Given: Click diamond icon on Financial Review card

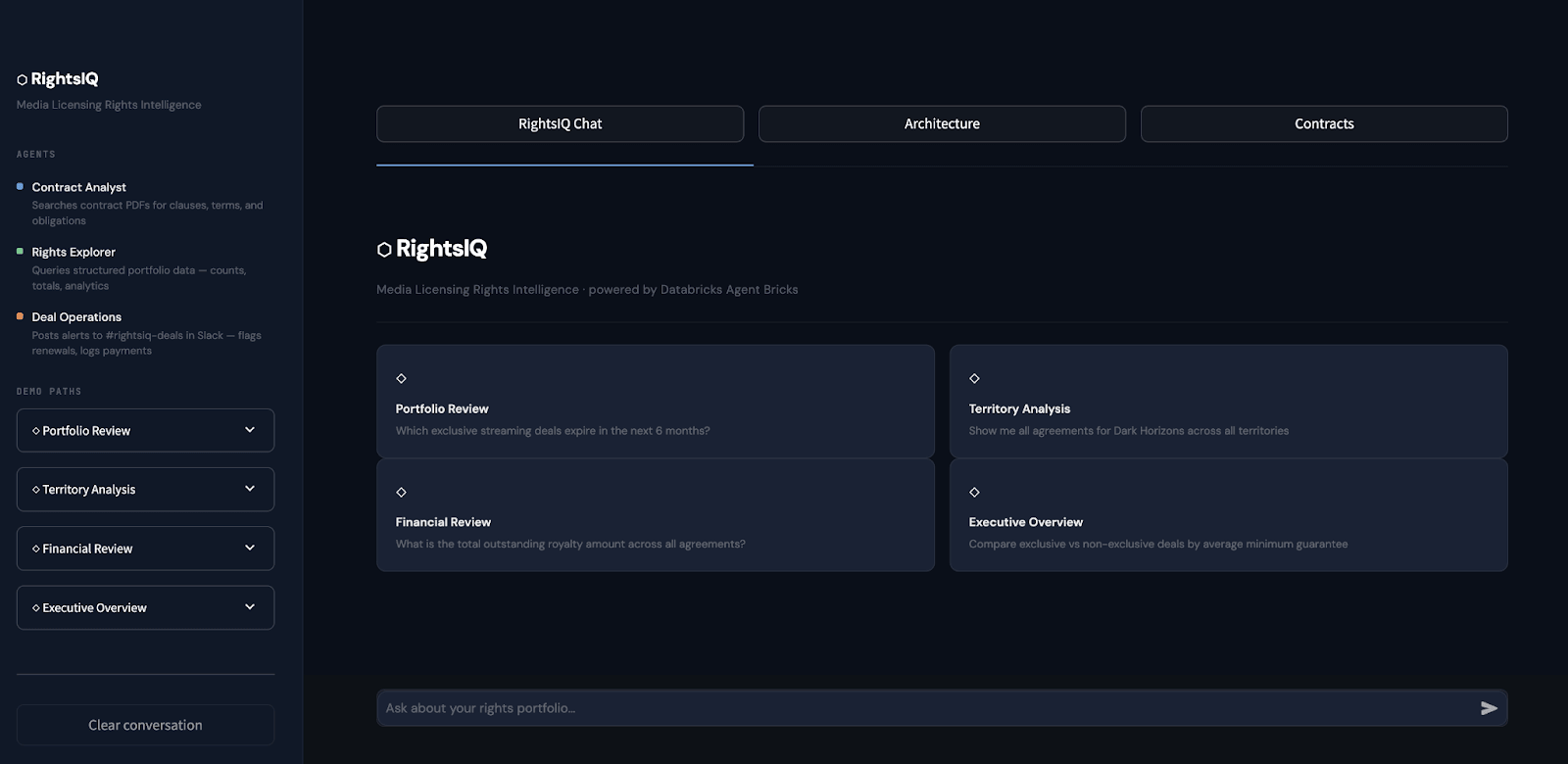Looking at the screenshot, I should [401, 493].
